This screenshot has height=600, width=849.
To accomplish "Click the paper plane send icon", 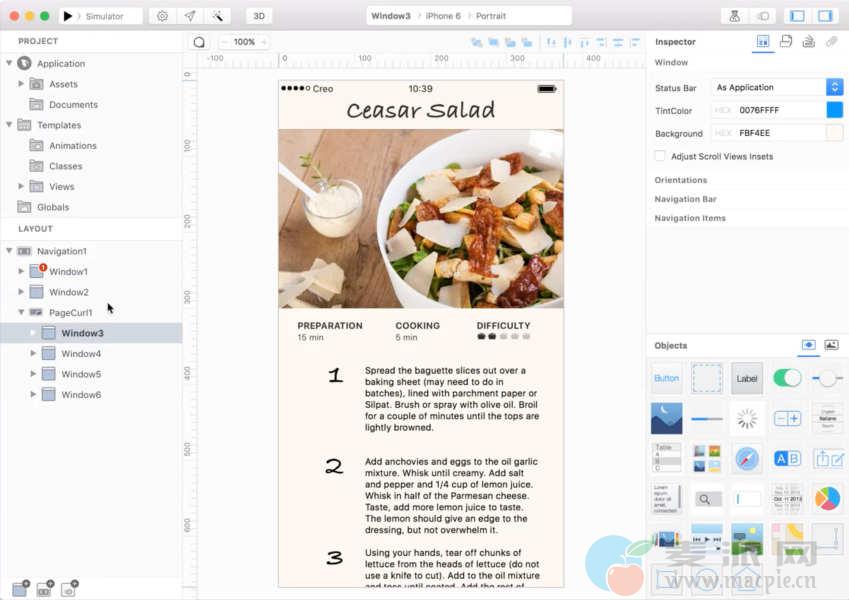I will tap(189, 16).
